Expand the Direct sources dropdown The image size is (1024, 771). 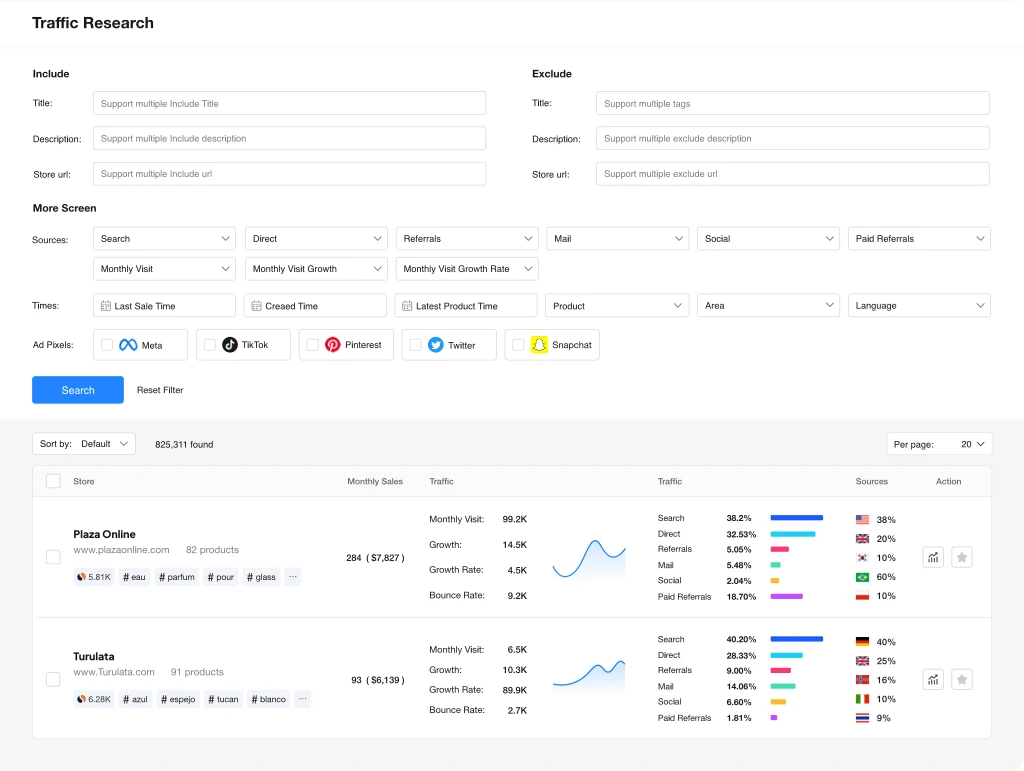[x=316, y=239]
